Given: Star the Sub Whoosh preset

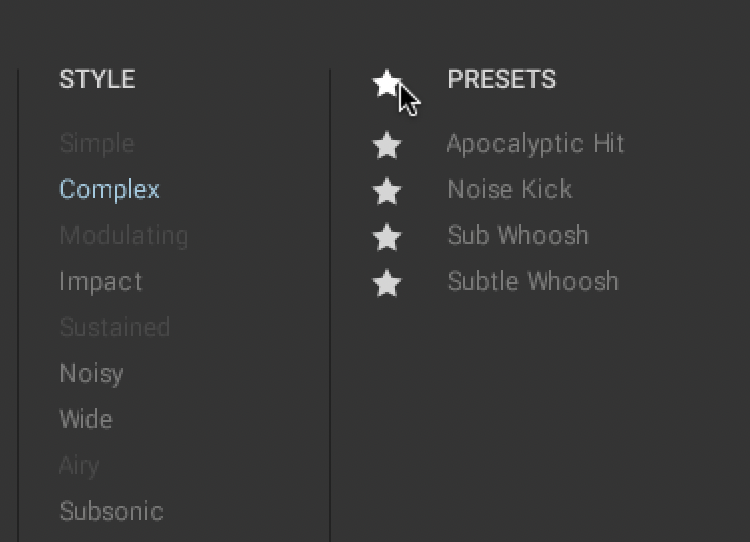Looking at the screenshot, I should tap(386, 237).
